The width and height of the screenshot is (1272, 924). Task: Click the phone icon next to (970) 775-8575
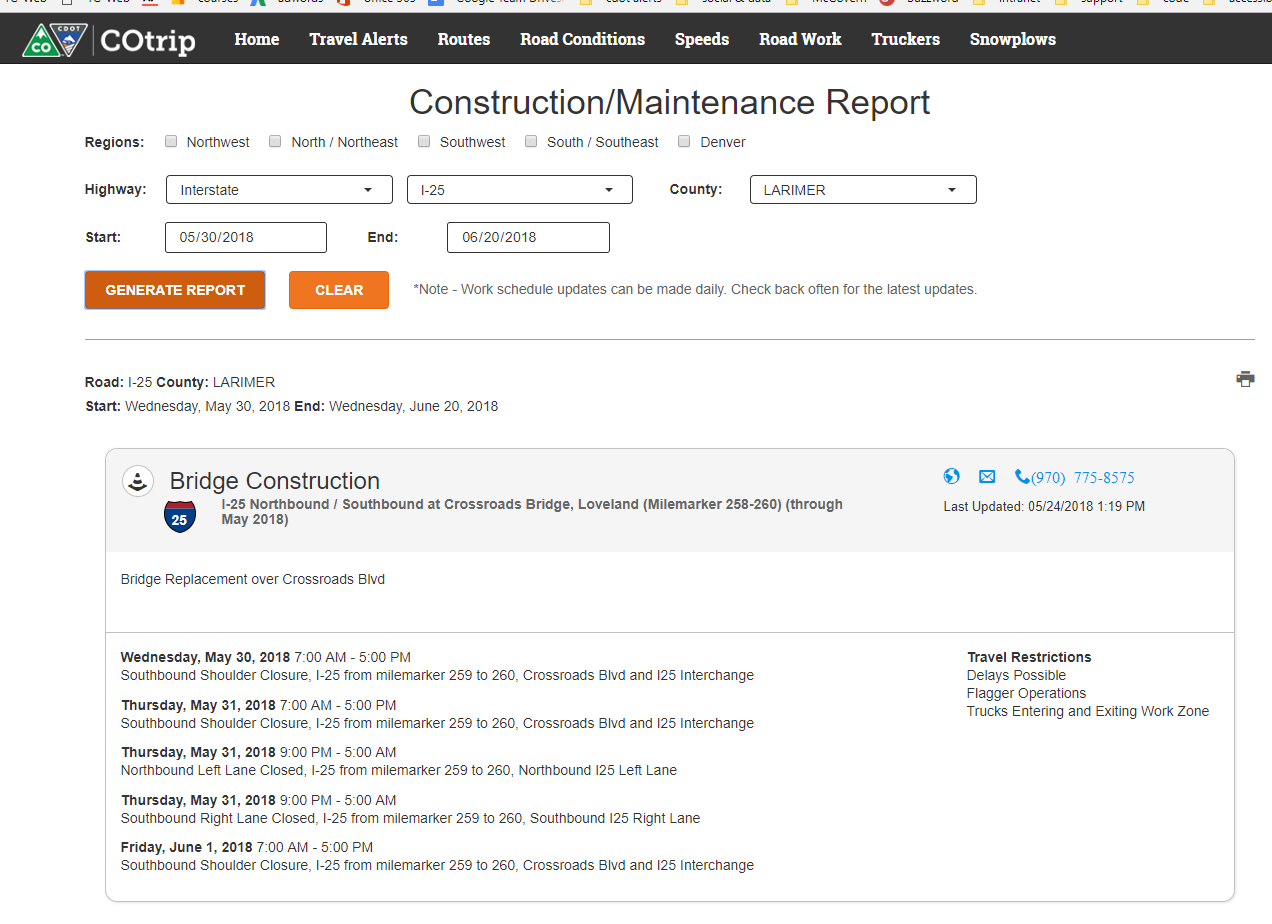click(1022, 477)
